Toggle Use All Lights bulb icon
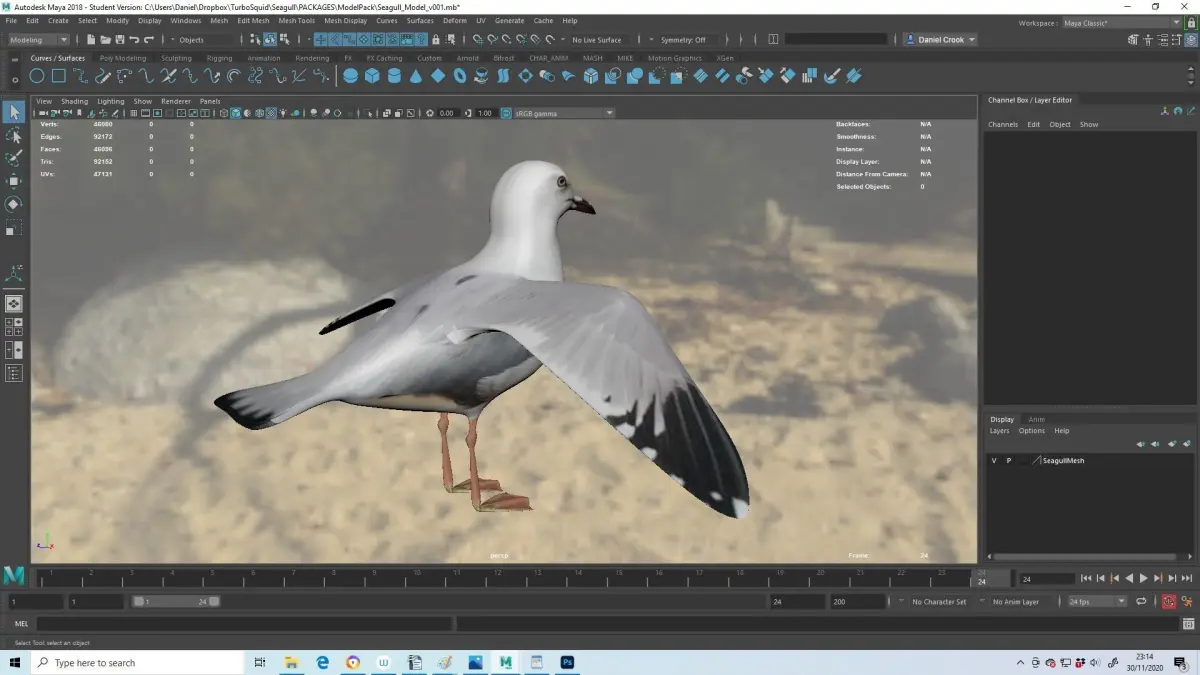Screen dimensions: 1200x675 pyautogui.click(x=283, y=113)
